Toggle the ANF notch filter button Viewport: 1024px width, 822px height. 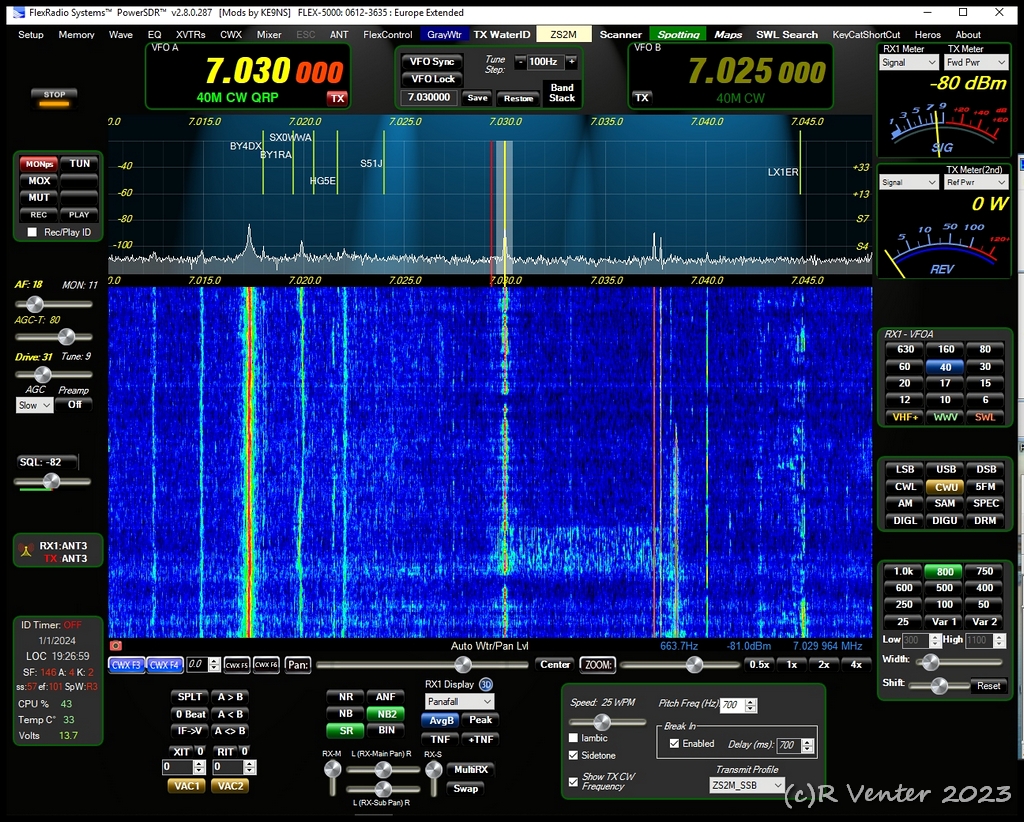tap(386, 697)
